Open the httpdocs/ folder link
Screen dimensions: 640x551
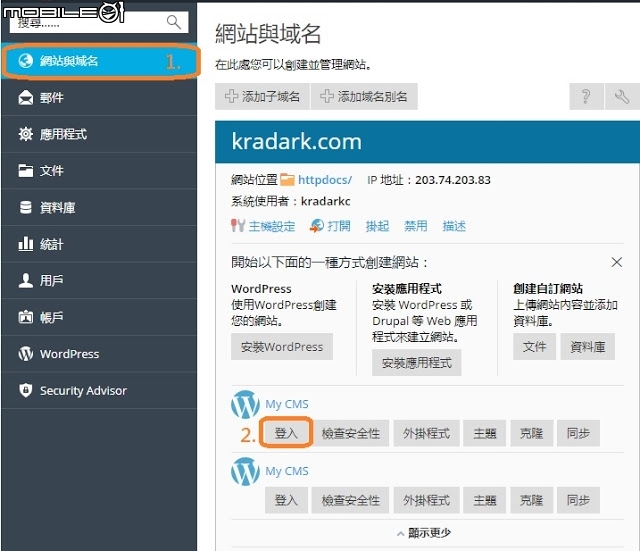[325, 180]
